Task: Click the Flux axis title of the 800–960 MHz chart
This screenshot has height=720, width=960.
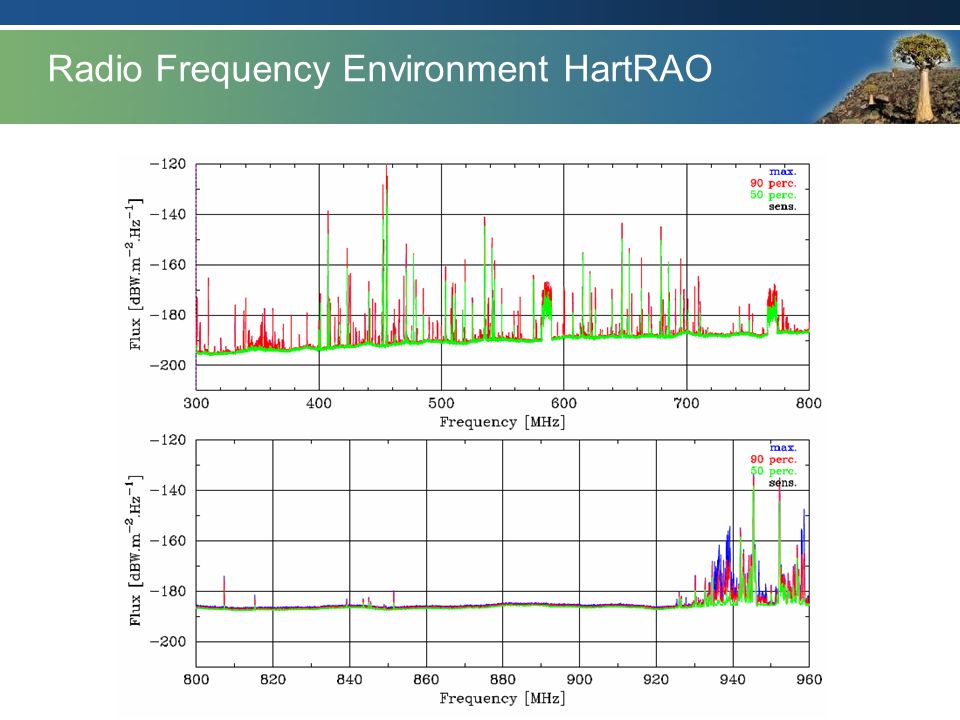Action: (135, 550)
